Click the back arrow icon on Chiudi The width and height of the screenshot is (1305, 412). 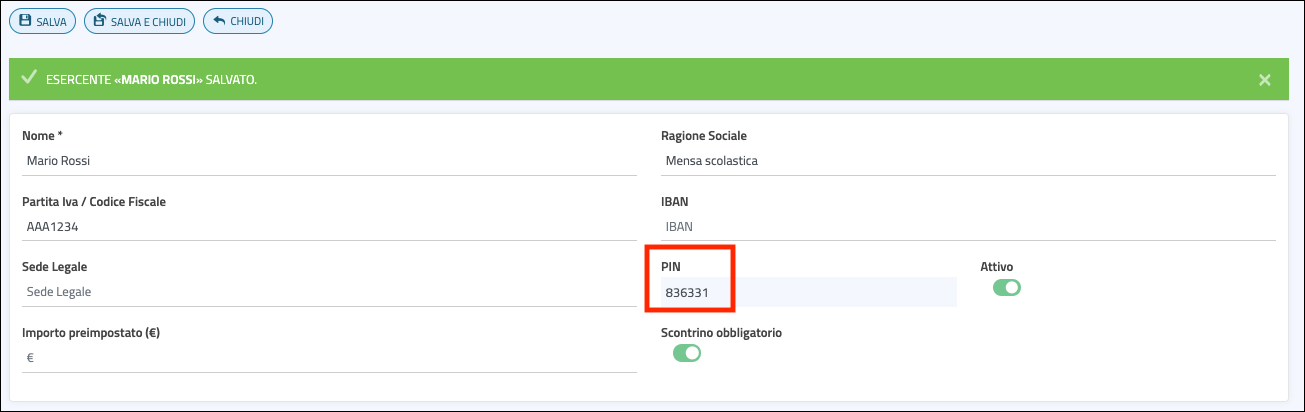(220, 20)
